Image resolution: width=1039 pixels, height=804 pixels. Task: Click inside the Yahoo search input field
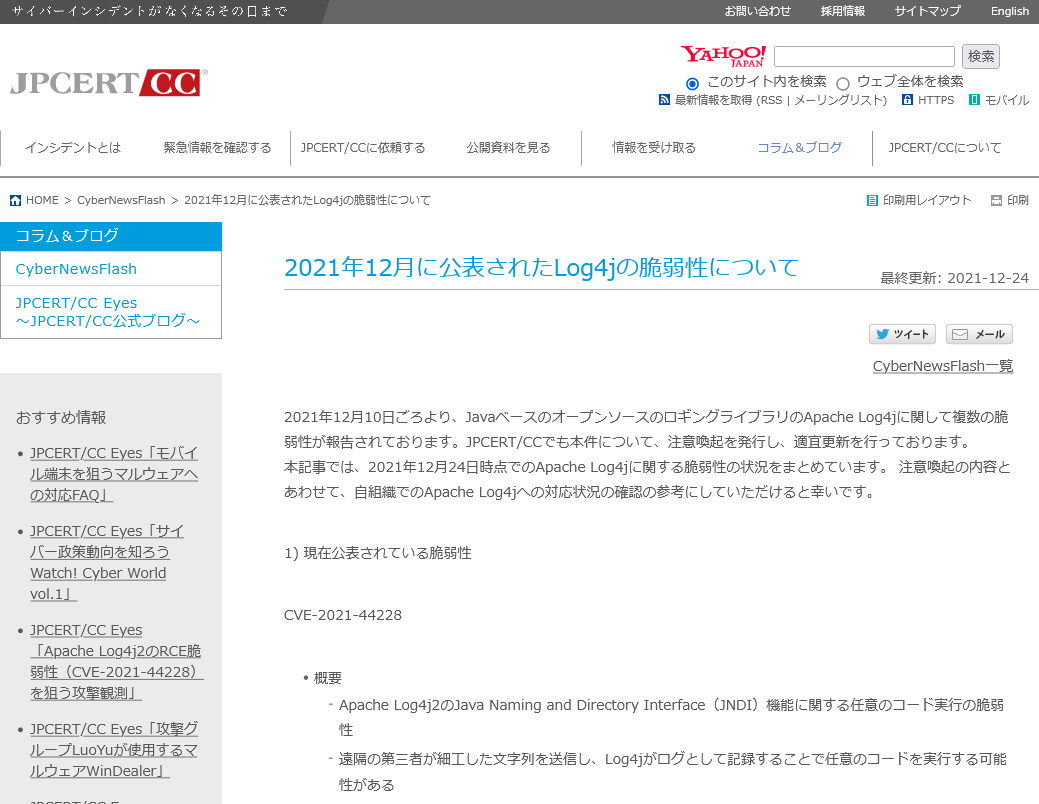pyautogui.click(x=864, y=56)
